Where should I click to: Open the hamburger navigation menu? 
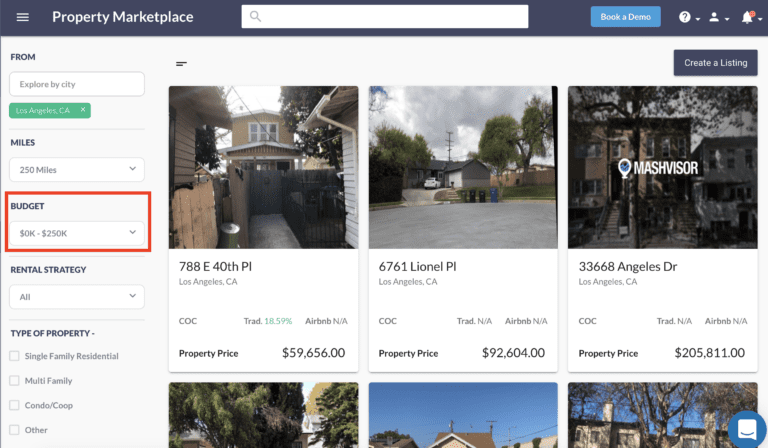coord(23,17)
